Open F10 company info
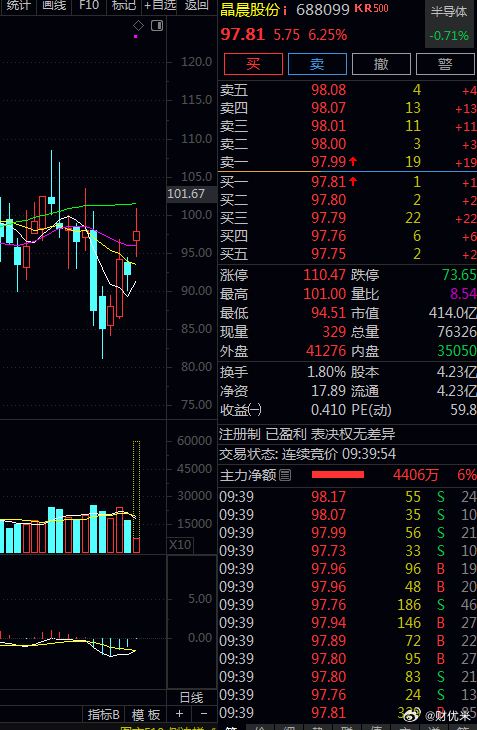 [x=89, y=6]
